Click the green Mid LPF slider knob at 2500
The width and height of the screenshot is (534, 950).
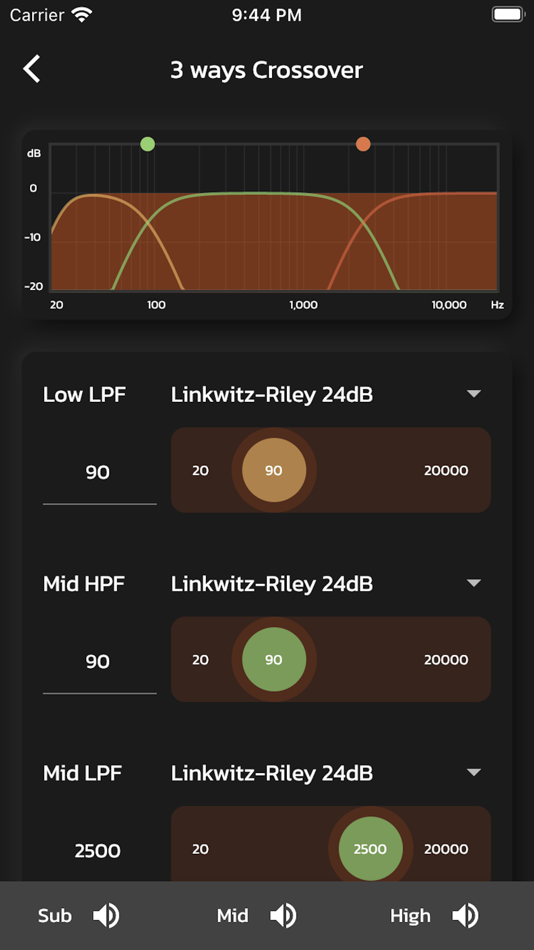[x=370, y=848]
